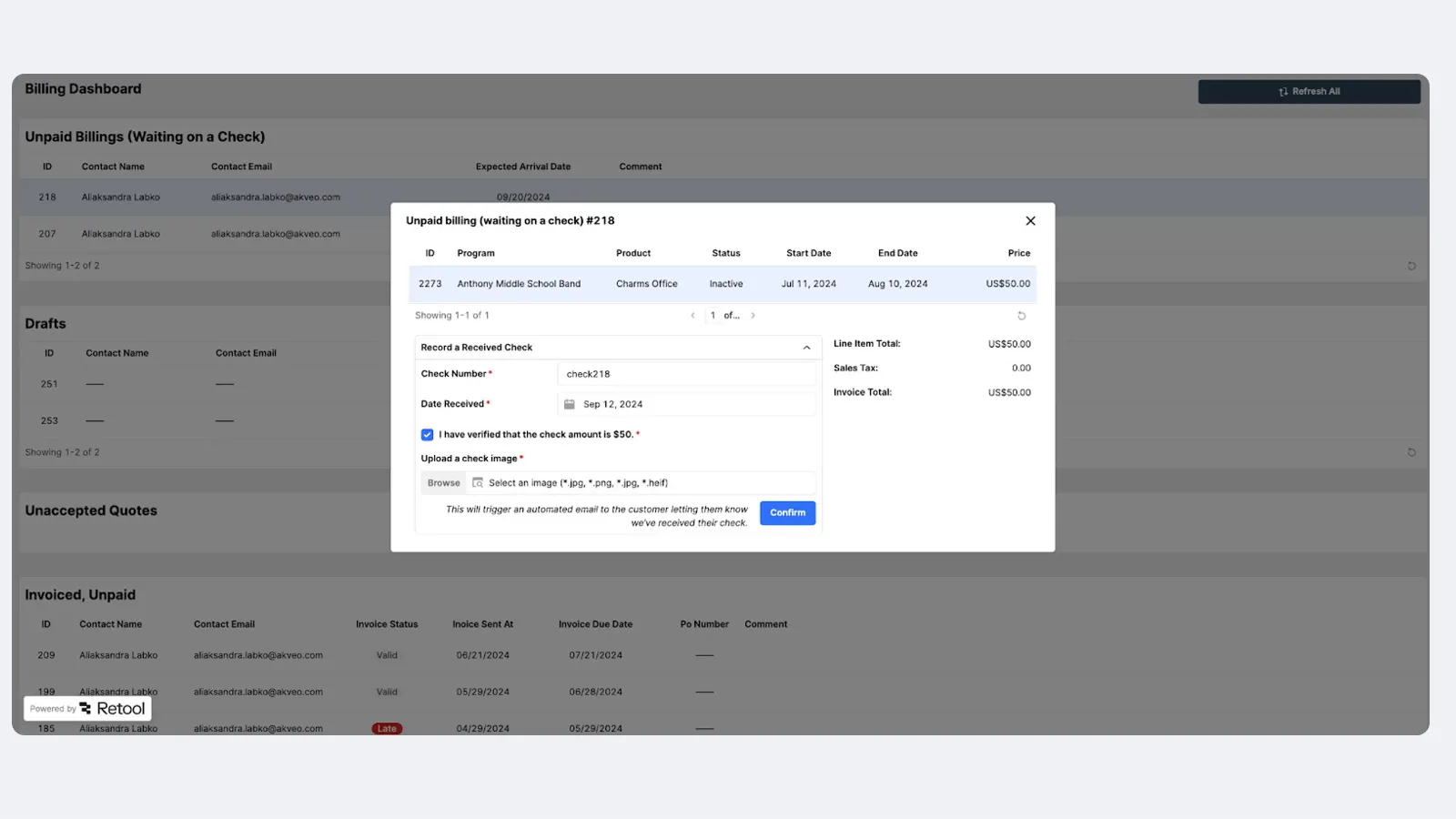The image size is (1456, 819).
Task: Click the Refresh All button
Action: (x=1309, y=92)
